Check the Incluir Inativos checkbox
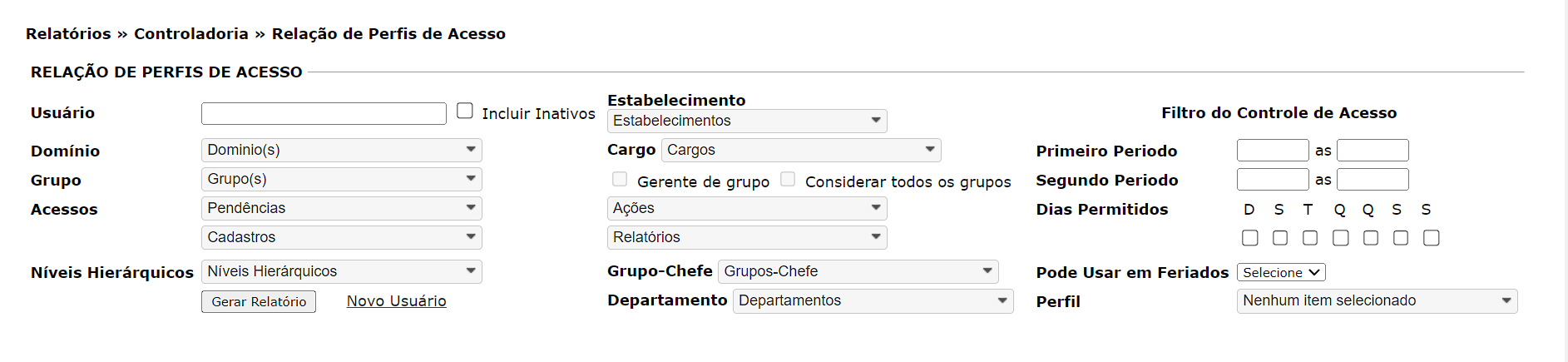This screenshot has width=1568, height=362. tap(465, 111)
